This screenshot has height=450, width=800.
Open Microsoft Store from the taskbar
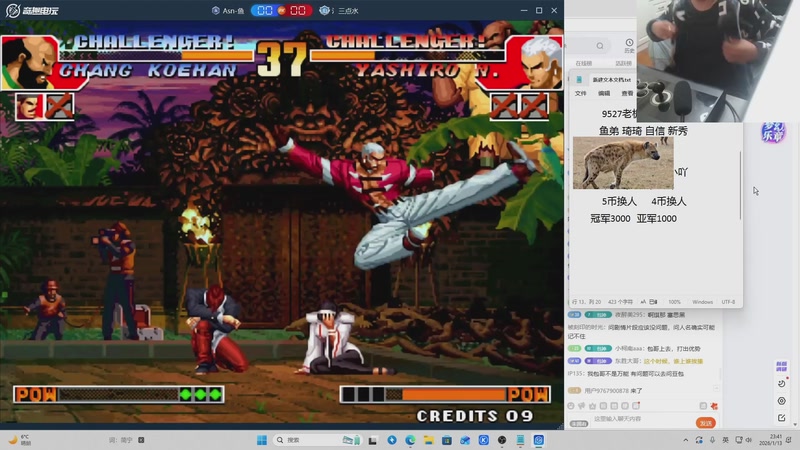coord(447,440)
